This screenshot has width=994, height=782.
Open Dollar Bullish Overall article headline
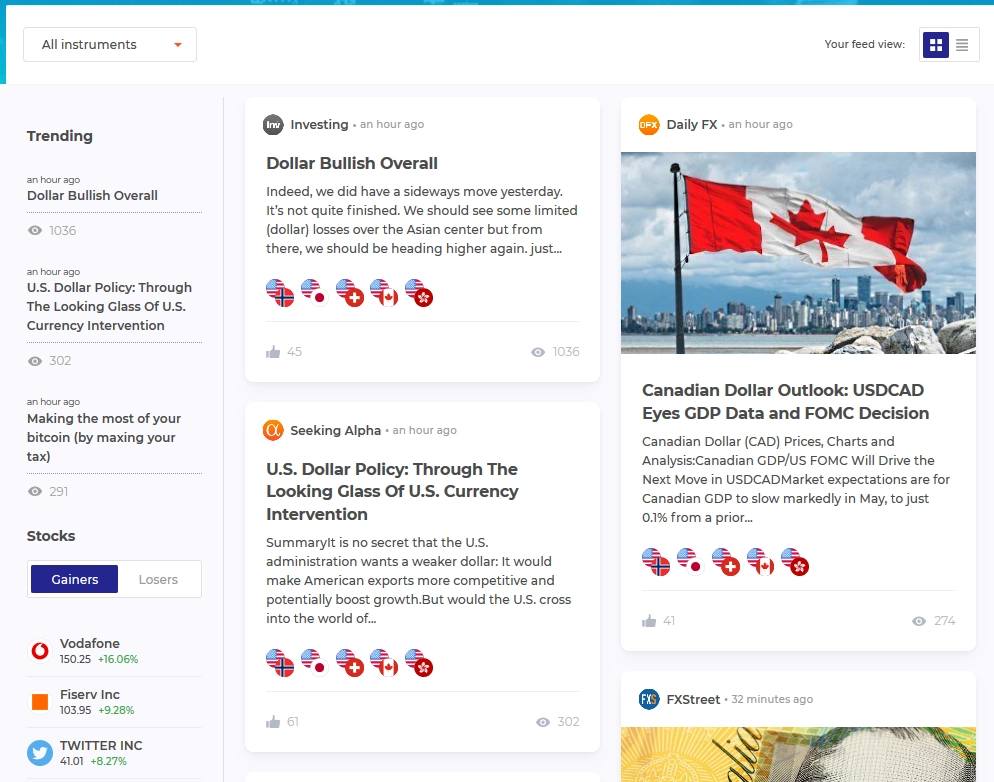pos(352,163)
